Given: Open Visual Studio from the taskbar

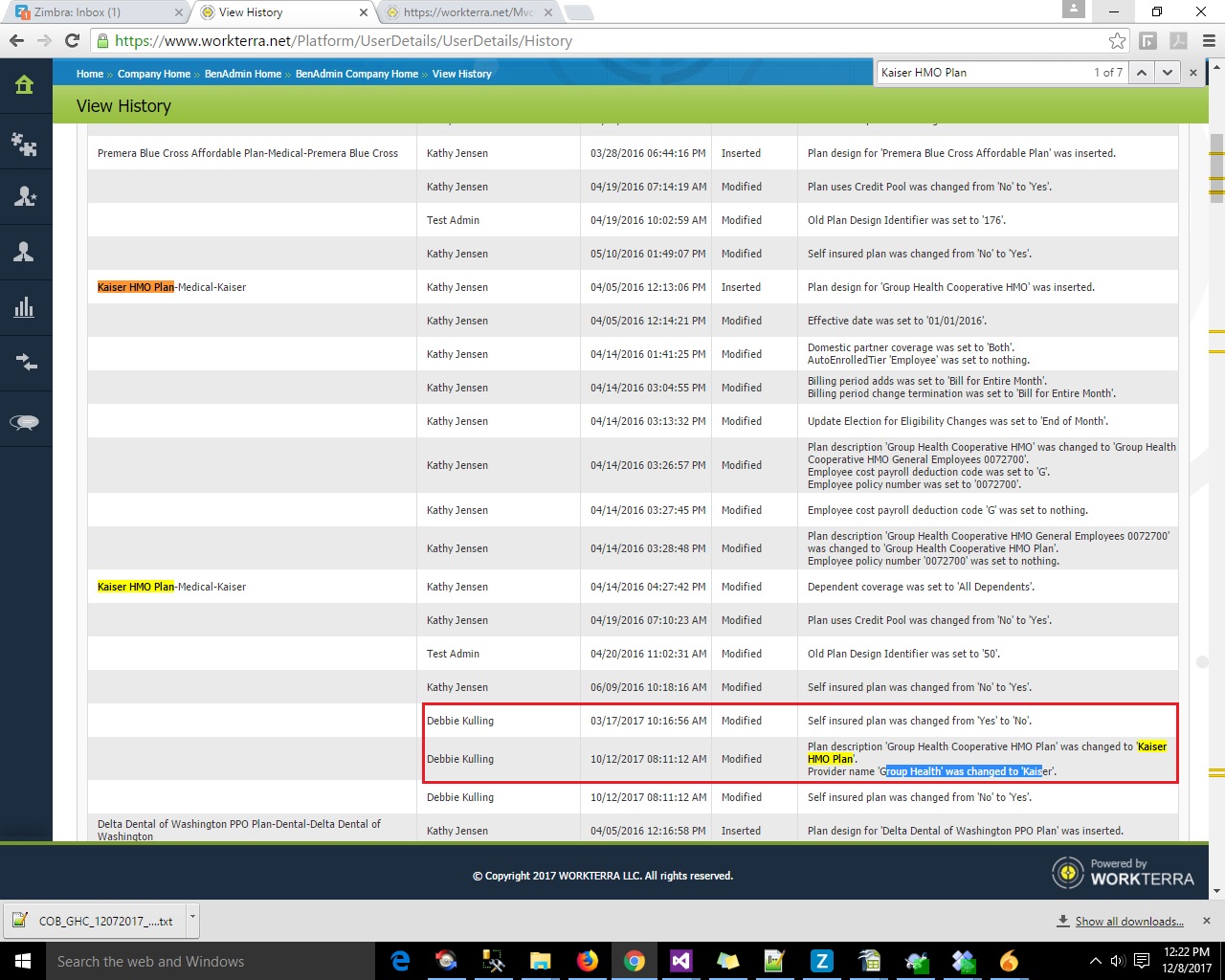Looking at the screenshot, I should pyautogui.click(x=680, y=961).
